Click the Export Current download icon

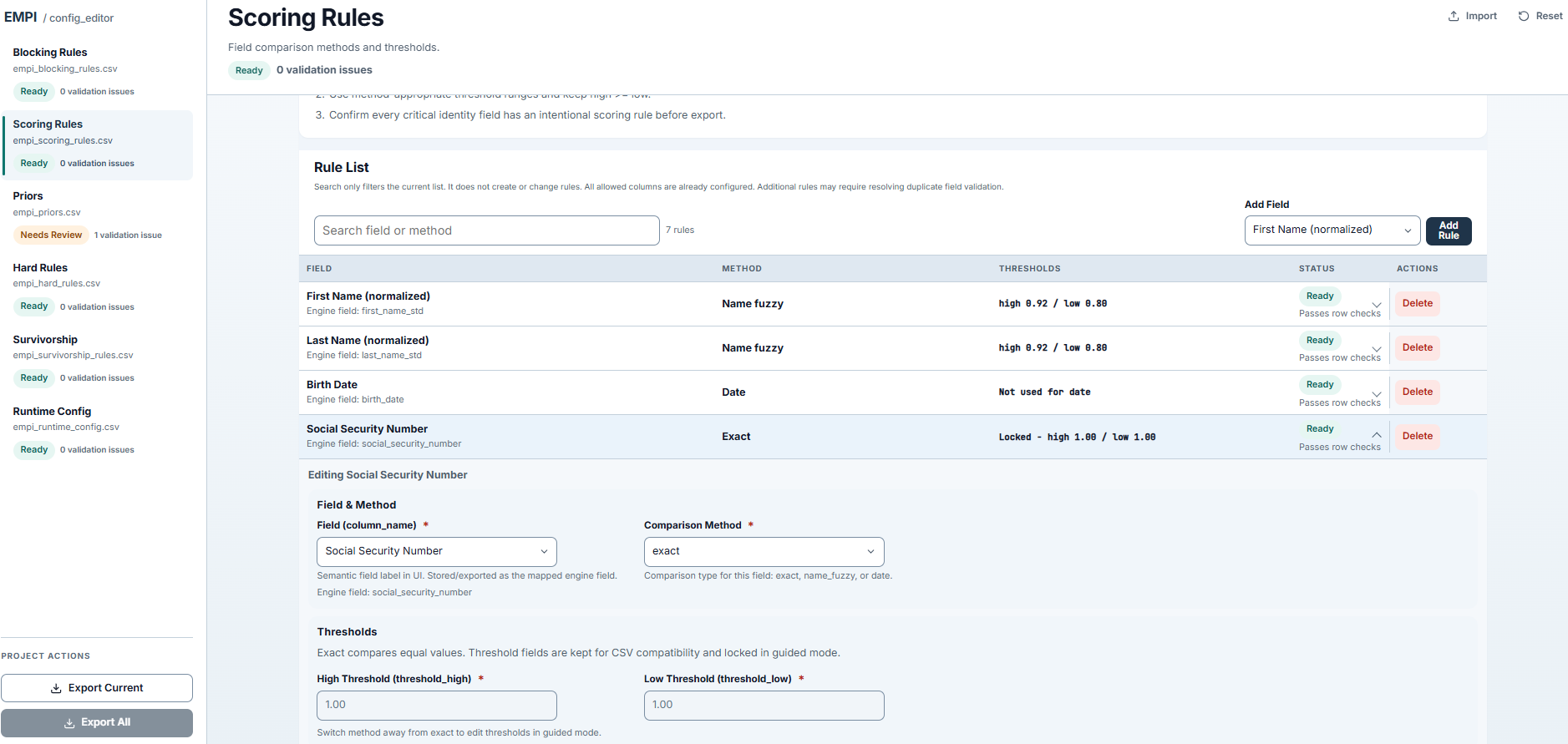[x=56, y=689]
